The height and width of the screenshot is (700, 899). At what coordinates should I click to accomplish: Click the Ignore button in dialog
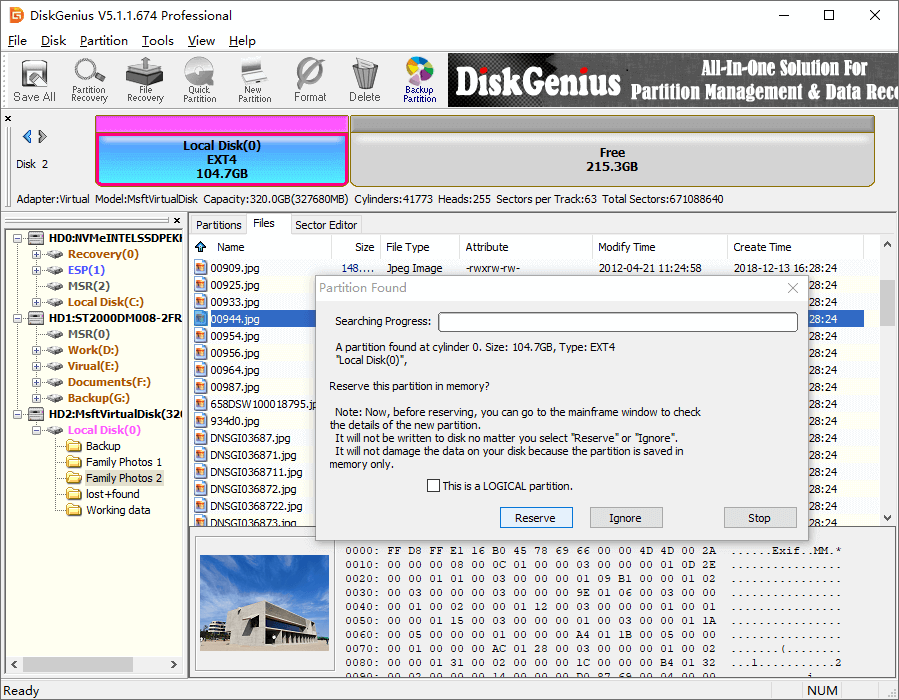625,518
